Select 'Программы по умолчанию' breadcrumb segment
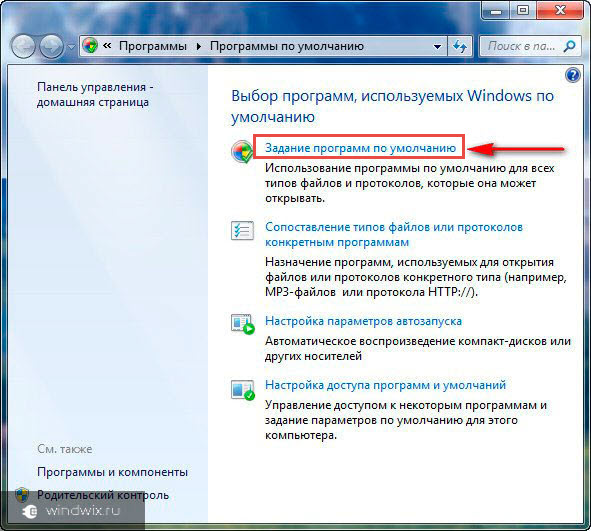Image resolution: width=591 pixels, height=531 pixels. pos(287,46)
